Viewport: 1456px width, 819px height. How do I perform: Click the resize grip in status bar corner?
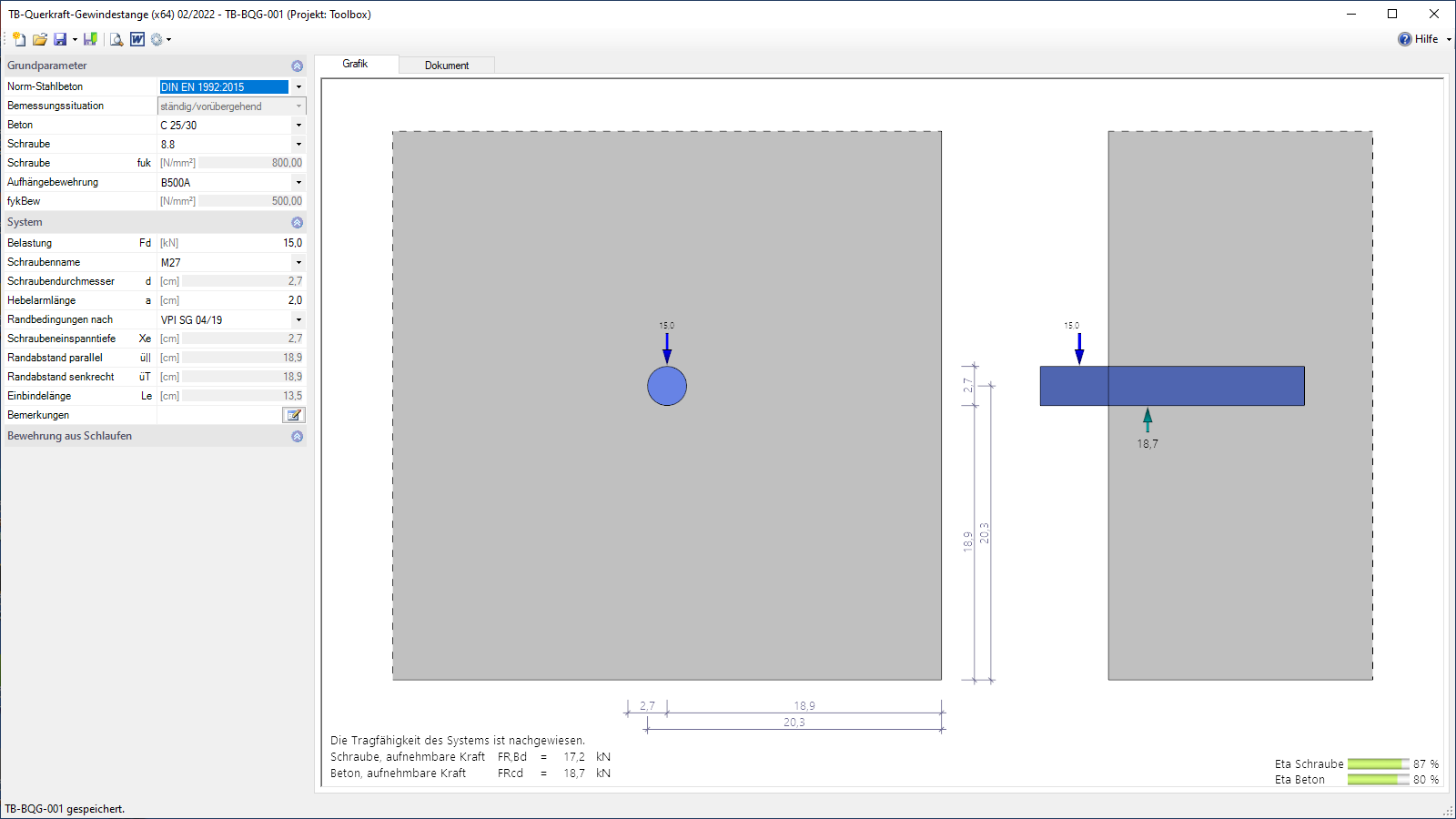point(1448,811)
